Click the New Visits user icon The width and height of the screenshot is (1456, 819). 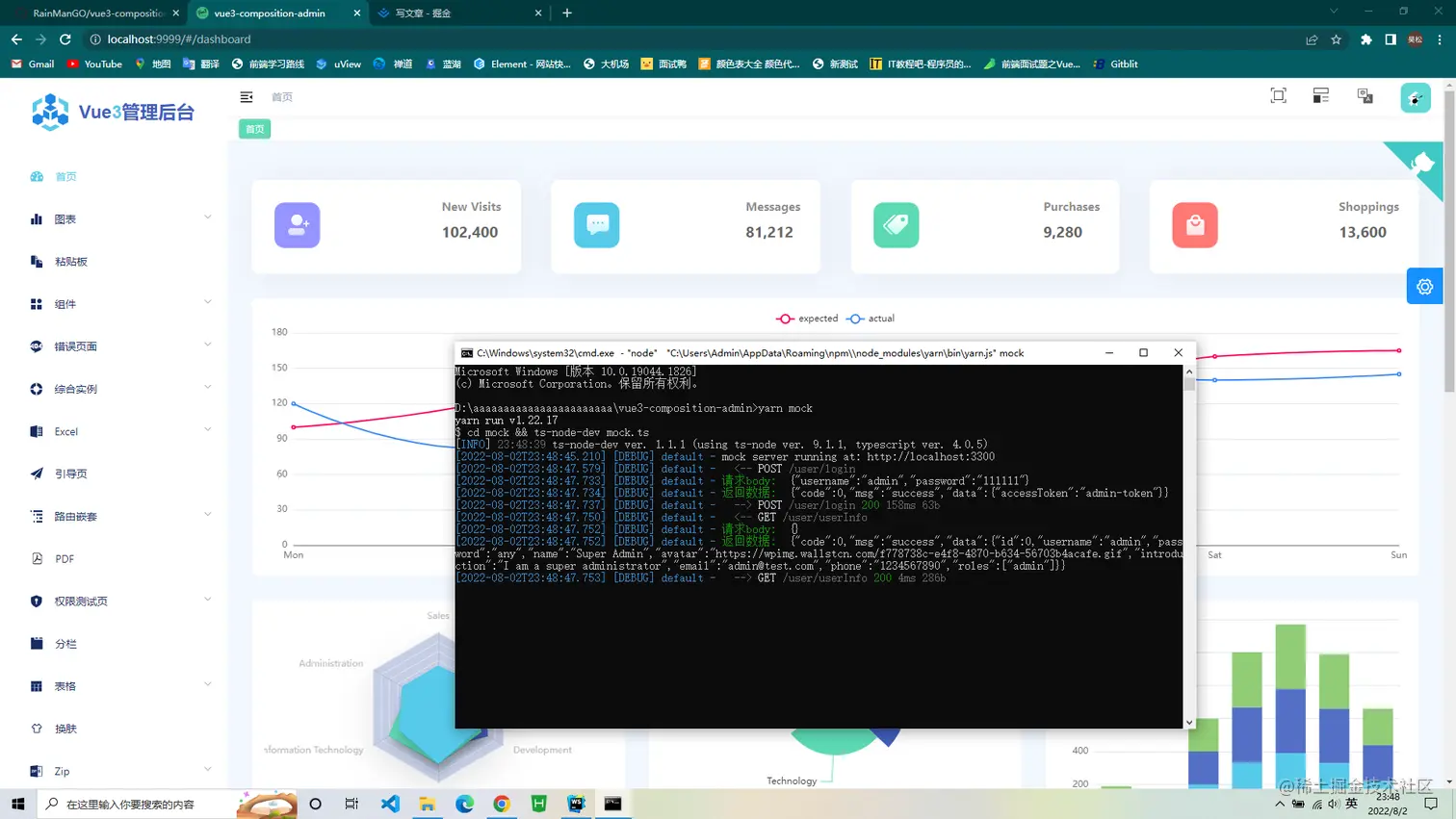(x=297, y=225)
